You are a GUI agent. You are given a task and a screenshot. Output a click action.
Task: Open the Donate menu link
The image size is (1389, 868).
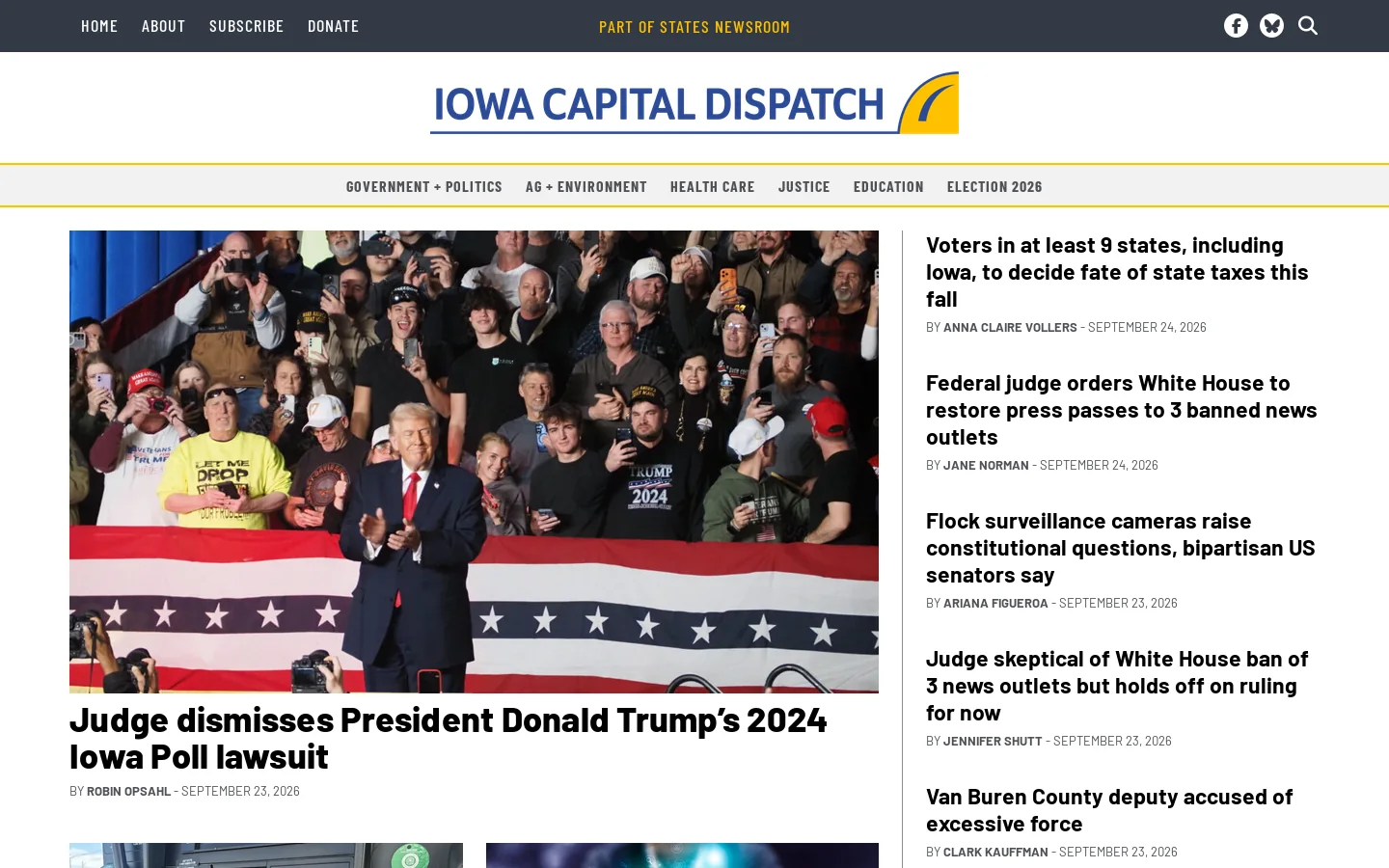tap(333, 26)
